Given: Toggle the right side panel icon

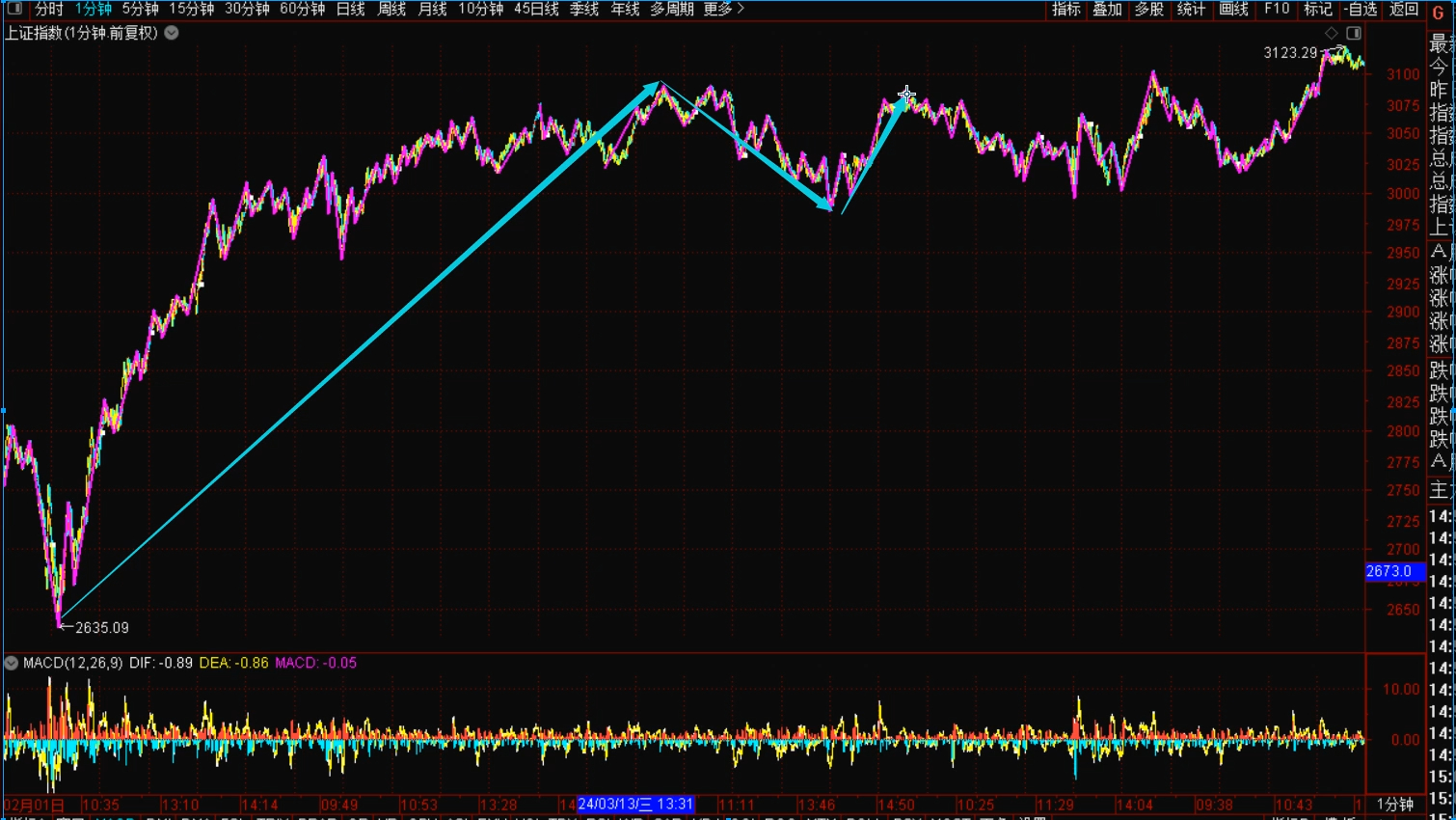Looking at the screenshot, I should coord(1354,33).
